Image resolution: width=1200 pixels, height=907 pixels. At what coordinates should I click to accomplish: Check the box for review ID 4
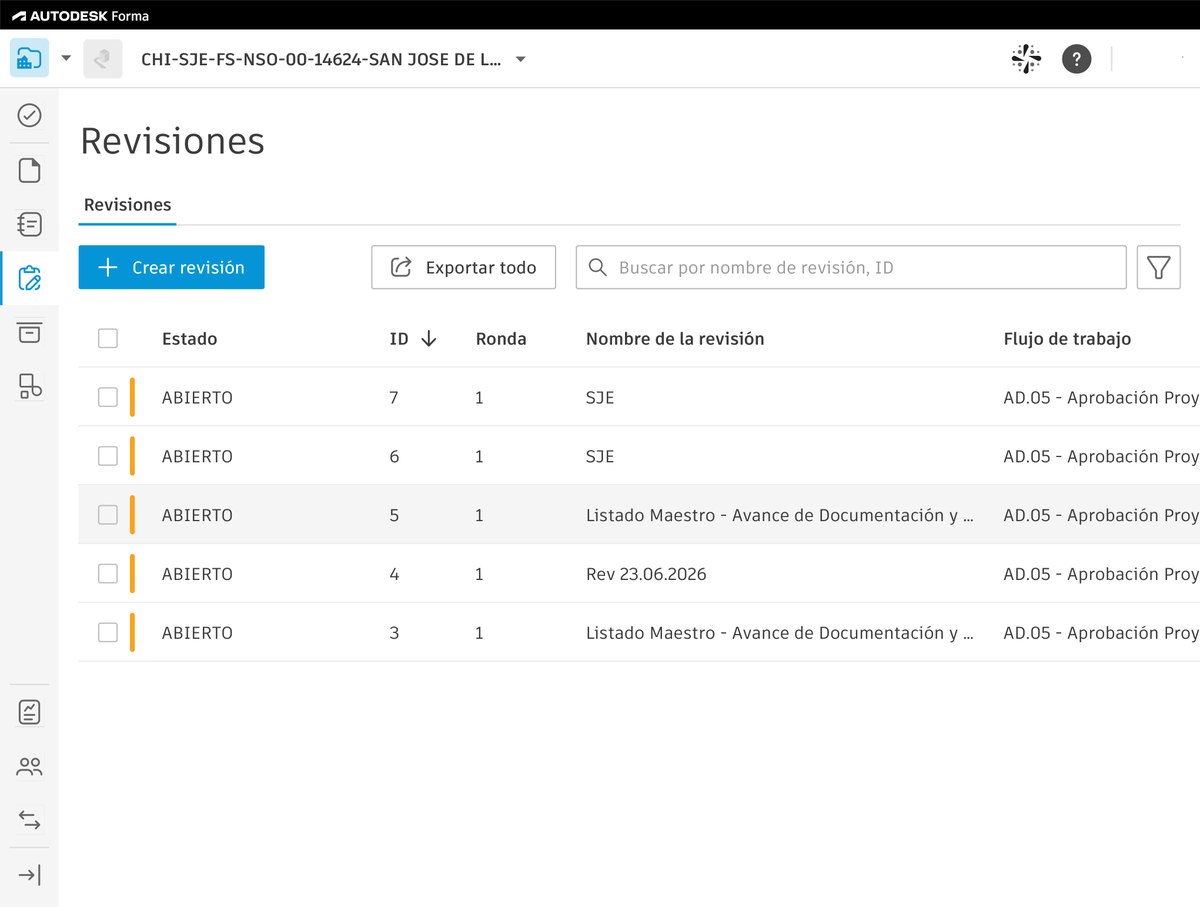108,574
